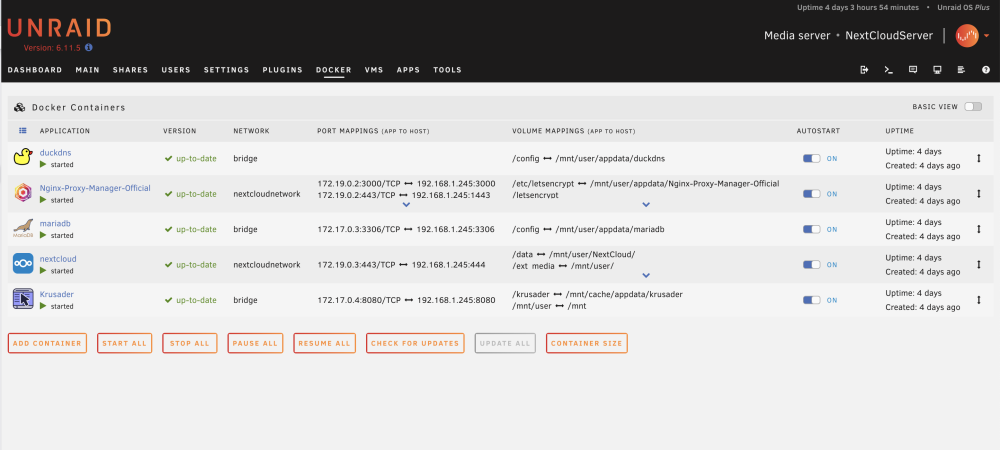Click the UNRAID logo

[x=59, y=28]
